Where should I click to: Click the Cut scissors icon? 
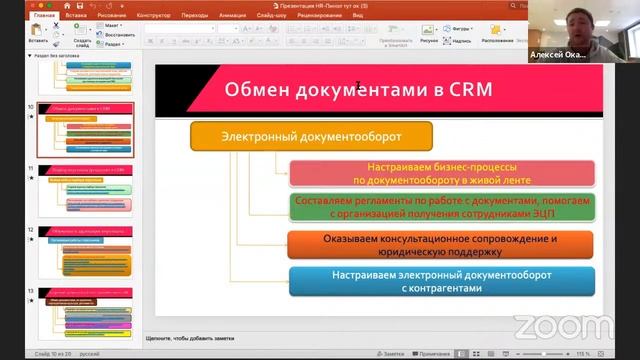56,25
